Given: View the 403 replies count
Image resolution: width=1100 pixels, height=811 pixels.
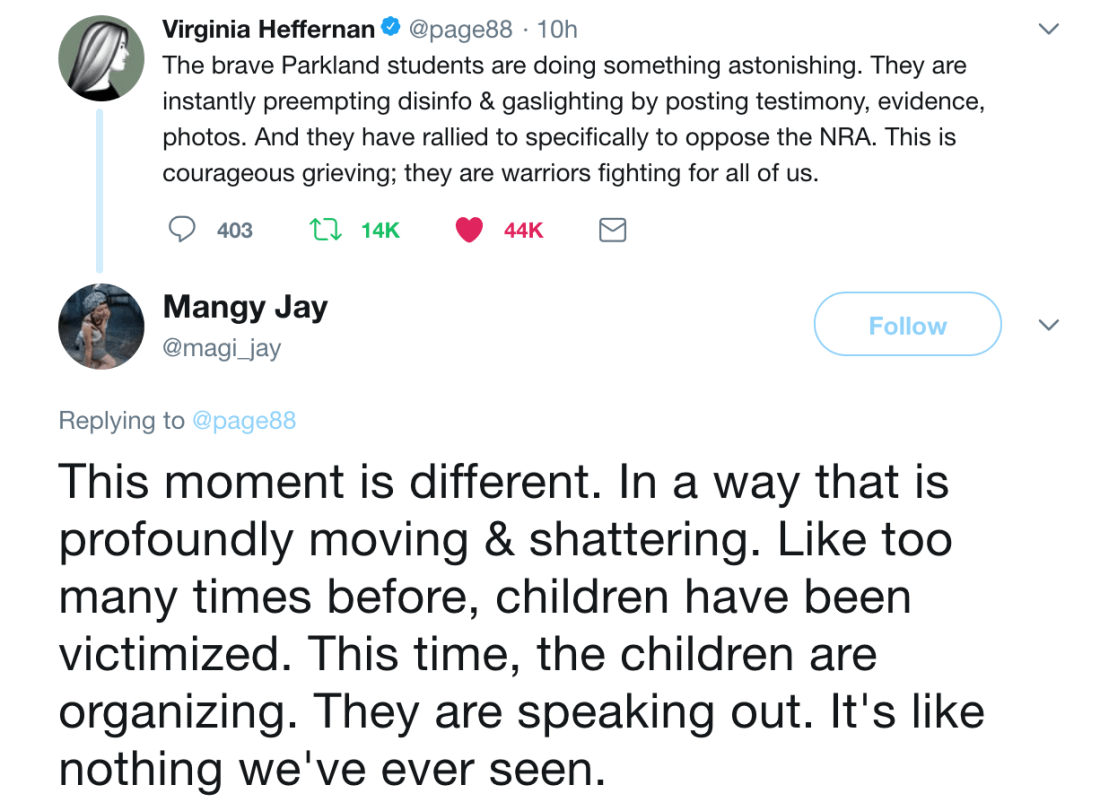Looking at the screenshot, I should [234, 231].
